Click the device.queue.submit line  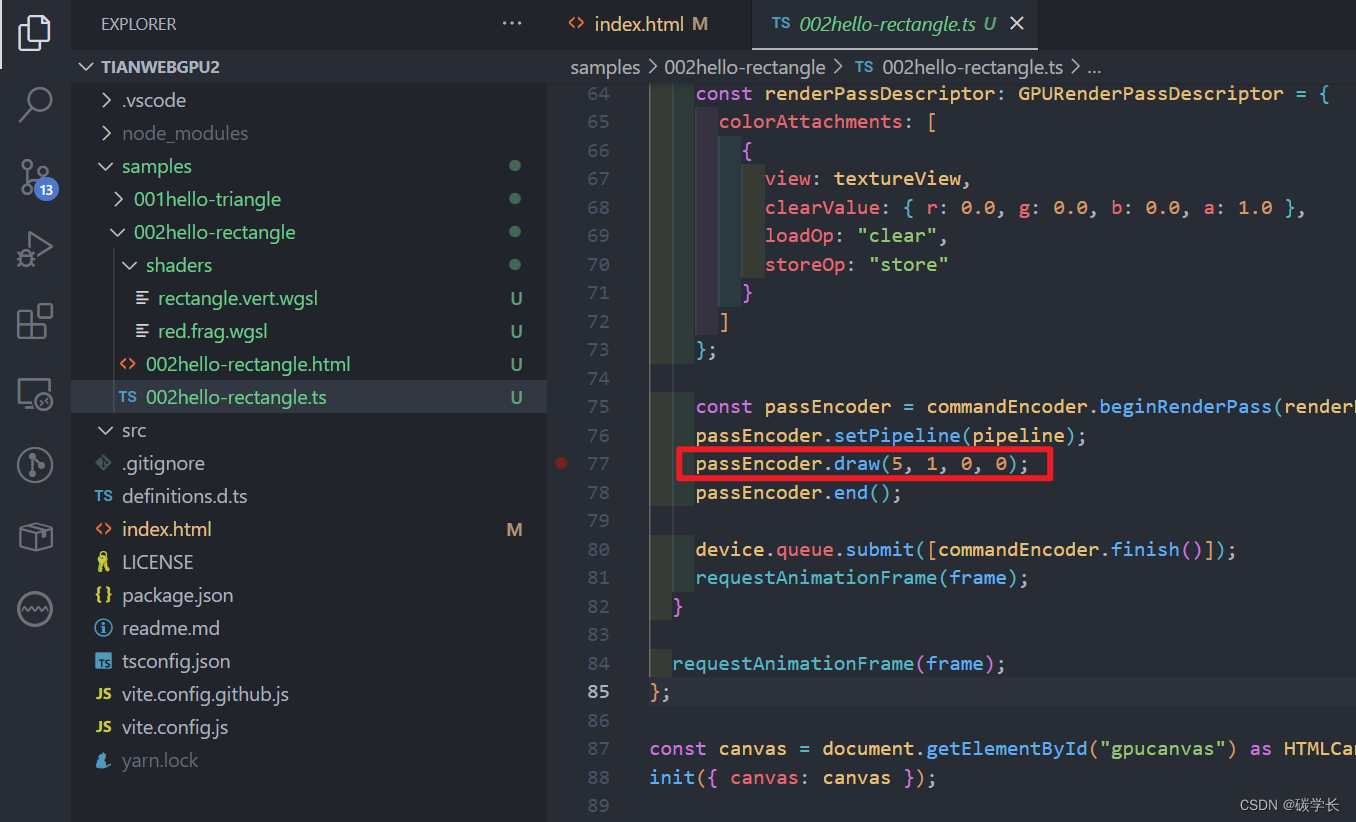point(966,550)
